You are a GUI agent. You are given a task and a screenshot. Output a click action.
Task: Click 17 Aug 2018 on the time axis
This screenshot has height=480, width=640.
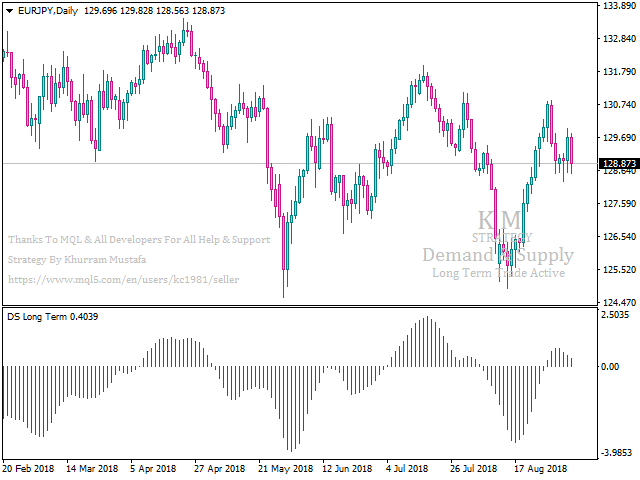(541, 468)
